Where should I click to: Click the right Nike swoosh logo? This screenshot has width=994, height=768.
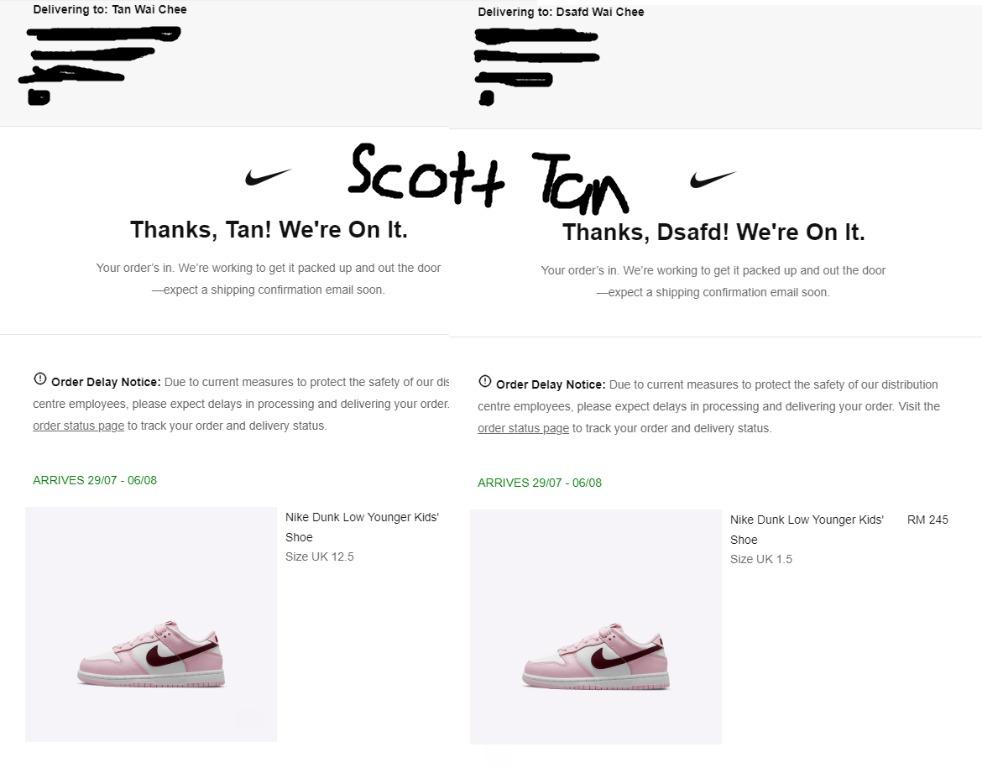coord(713,179)
